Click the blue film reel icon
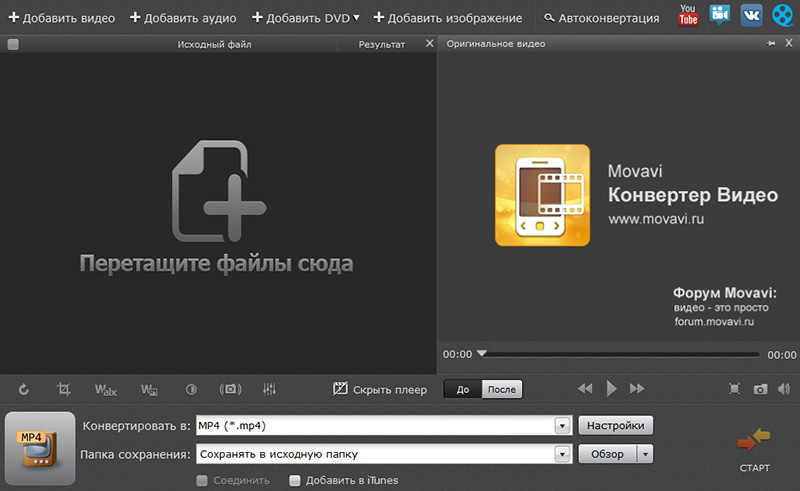 click(783, 15)
